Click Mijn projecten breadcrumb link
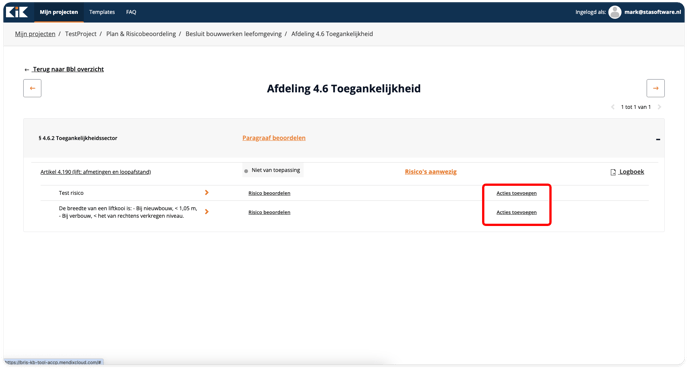Viewport: 688px width, 369px height. tap(35, 34)
